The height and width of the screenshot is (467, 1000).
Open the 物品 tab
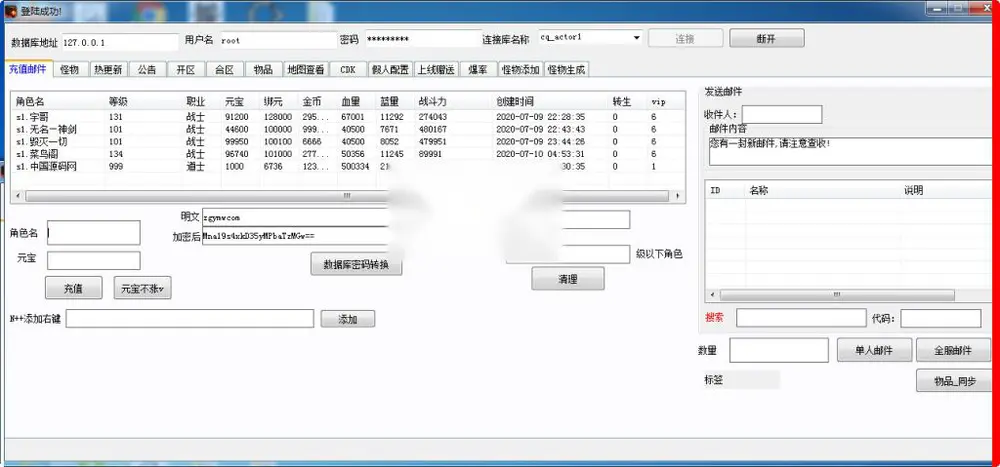[x=263, y=70]
